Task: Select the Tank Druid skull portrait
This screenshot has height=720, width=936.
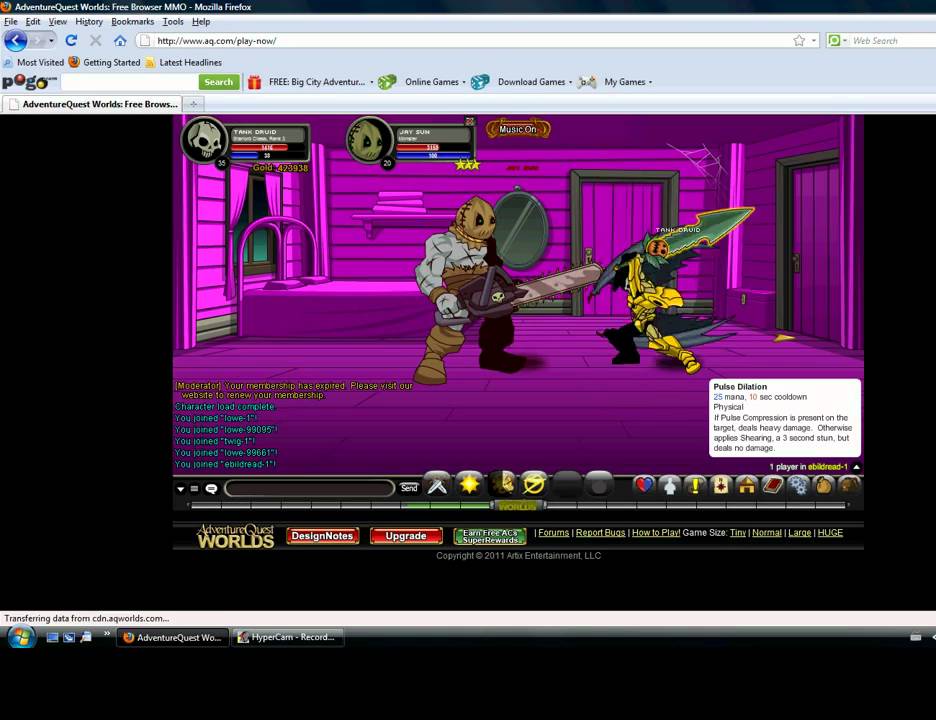Action: click(x=205, y=139)
